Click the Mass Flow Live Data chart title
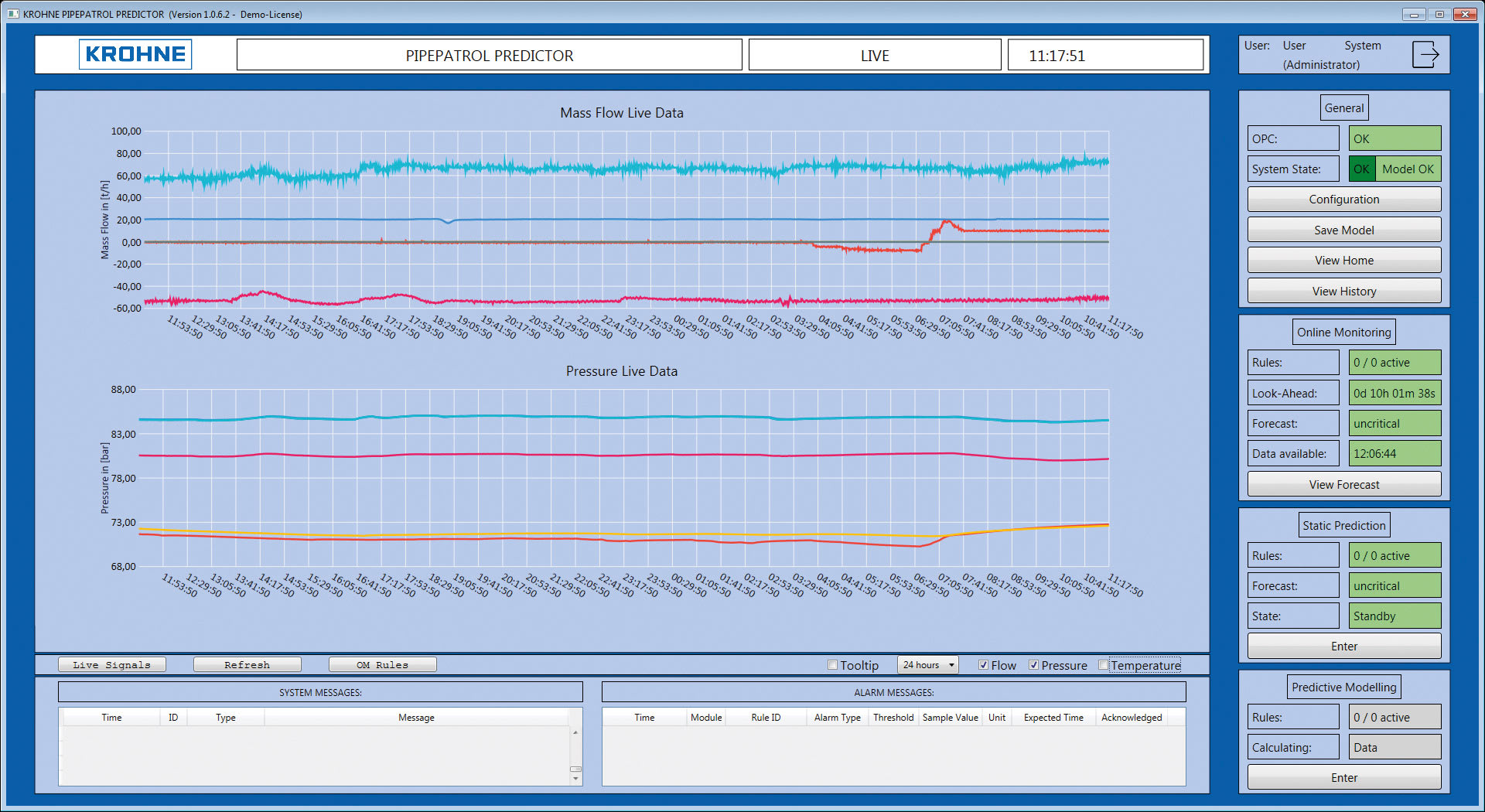1485x812 pixels. point(622,113)
